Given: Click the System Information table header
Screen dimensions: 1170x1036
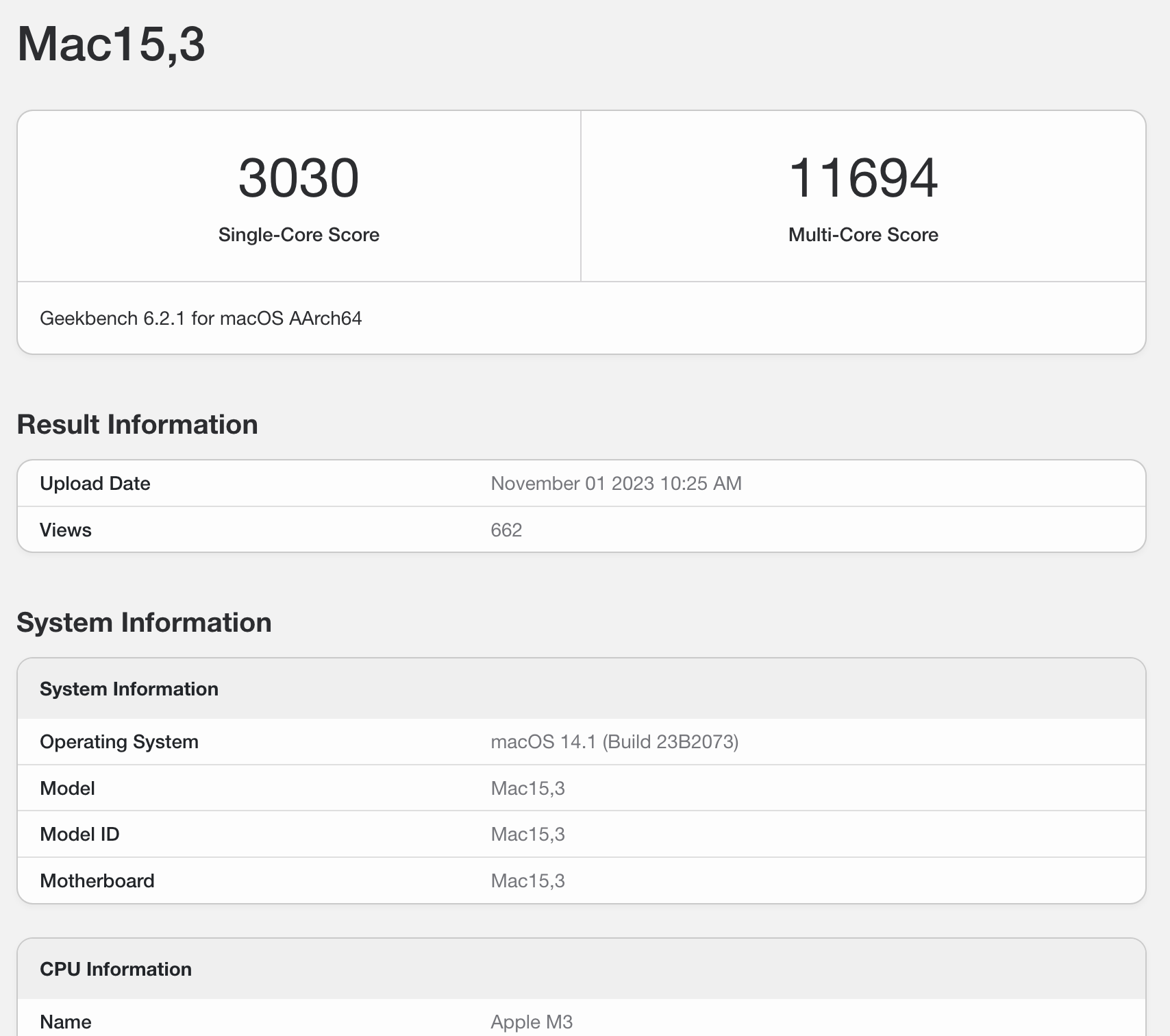Looking at the screenshot, I should point(129,689).
